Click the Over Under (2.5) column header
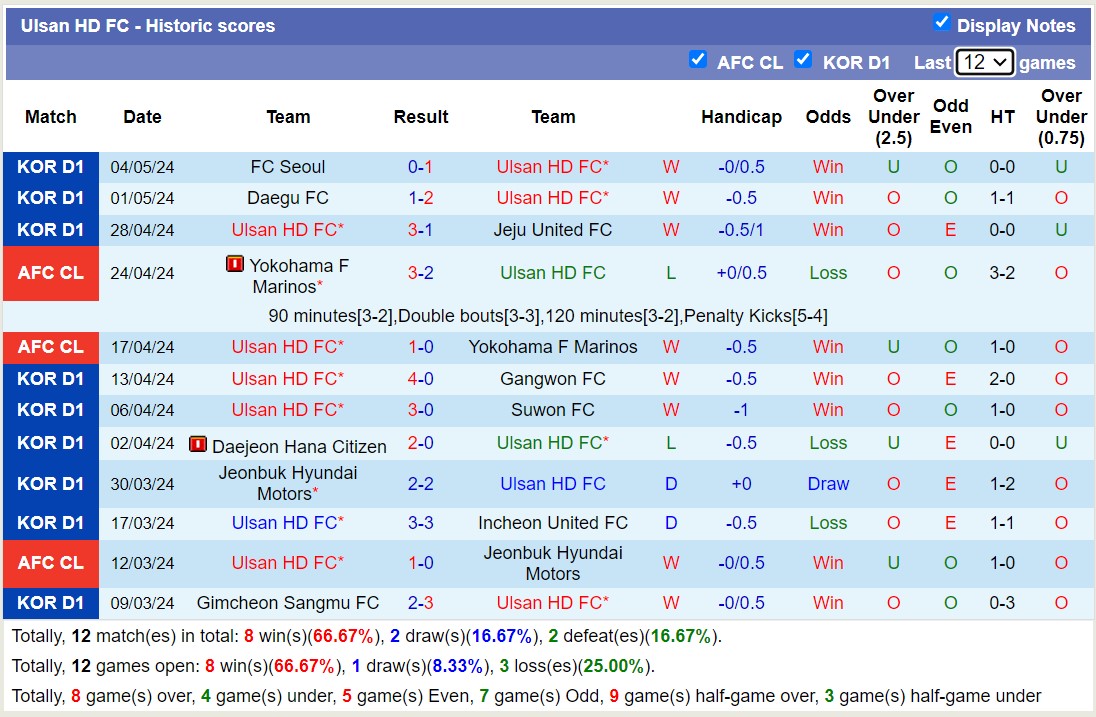1096x717 pixels. pyautogui.click(x=893, y=117)
